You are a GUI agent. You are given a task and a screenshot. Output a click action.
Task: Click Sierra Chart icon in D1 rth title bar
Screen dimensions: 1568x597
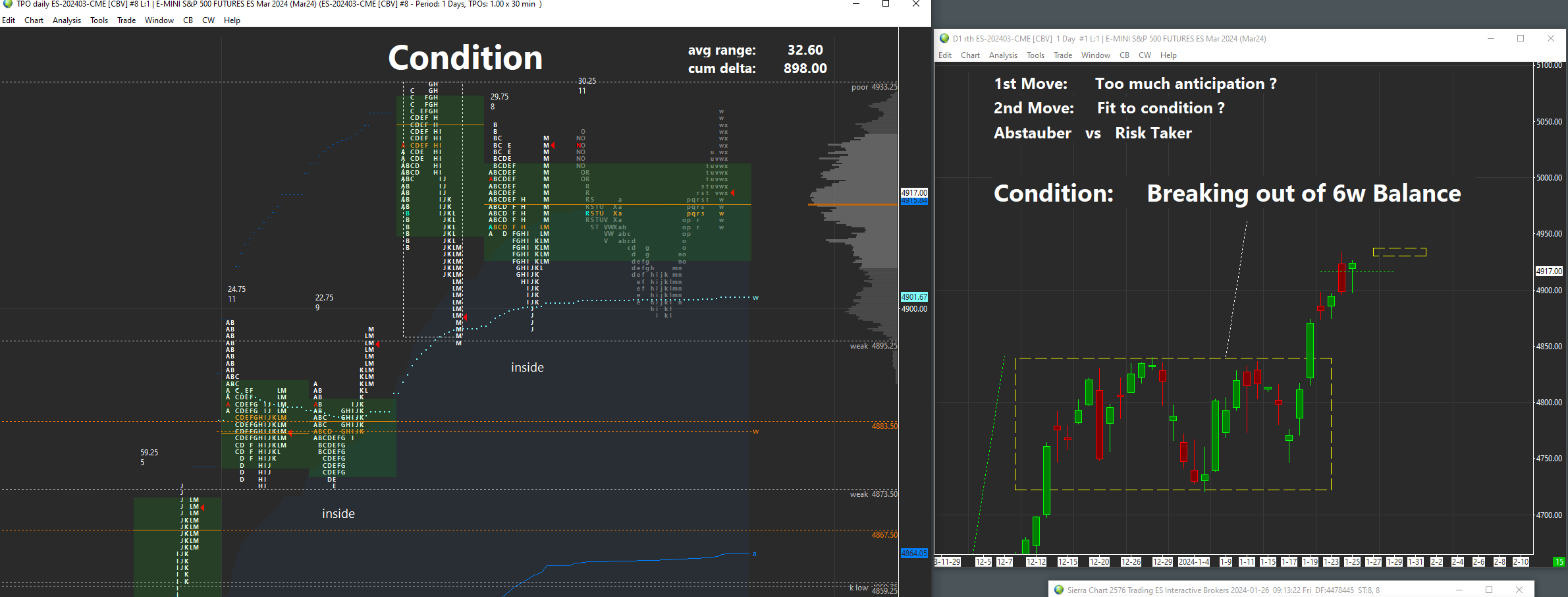tap(944, 38)
